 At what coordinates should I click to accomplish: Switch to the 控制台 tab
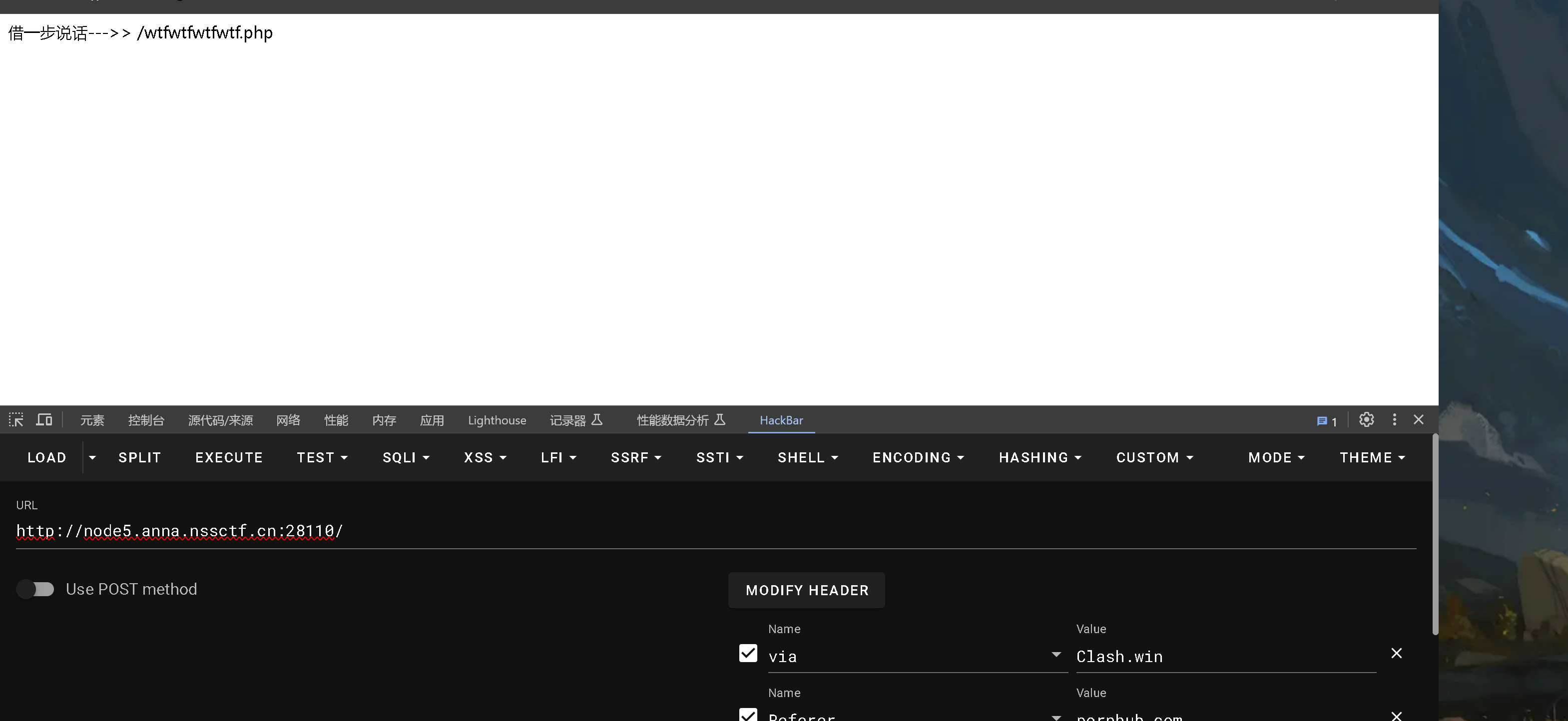[x=146, y=420]
